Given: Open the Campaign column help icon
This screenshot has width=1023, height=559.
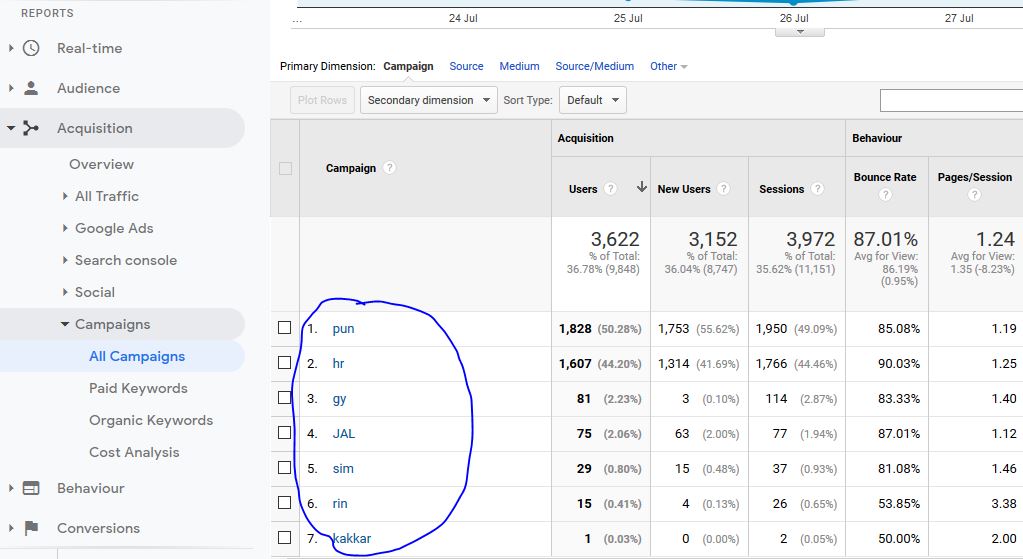Looking at the screenshot, I should (x=389, y=168).
